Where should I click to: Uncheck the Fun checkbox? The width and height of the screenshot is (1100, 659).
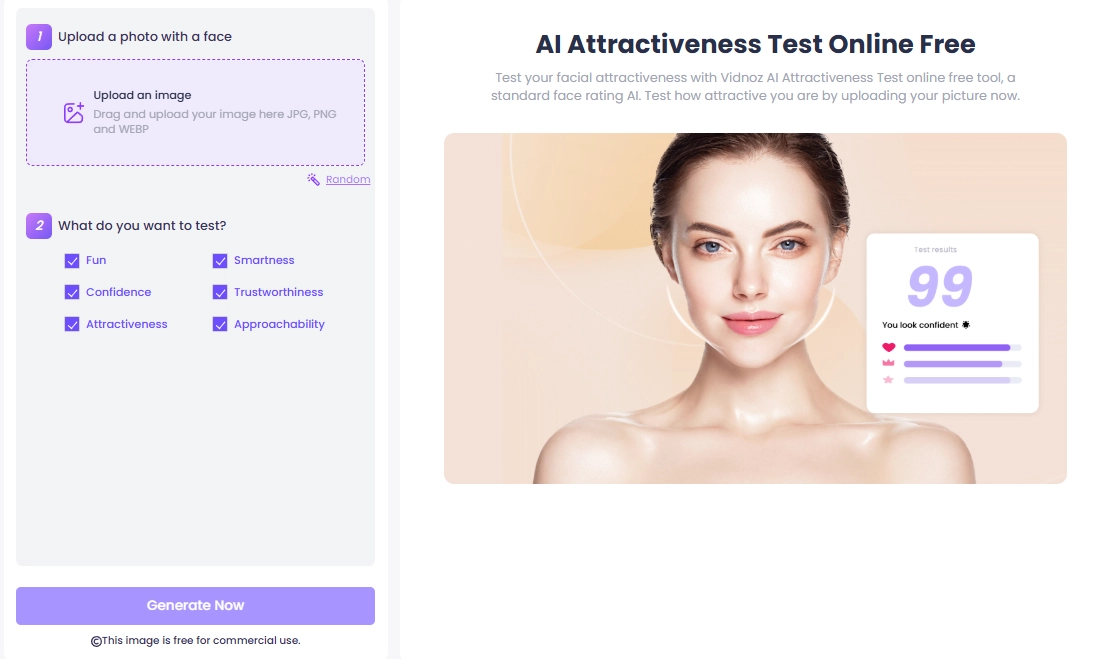(x=72, y=261)
